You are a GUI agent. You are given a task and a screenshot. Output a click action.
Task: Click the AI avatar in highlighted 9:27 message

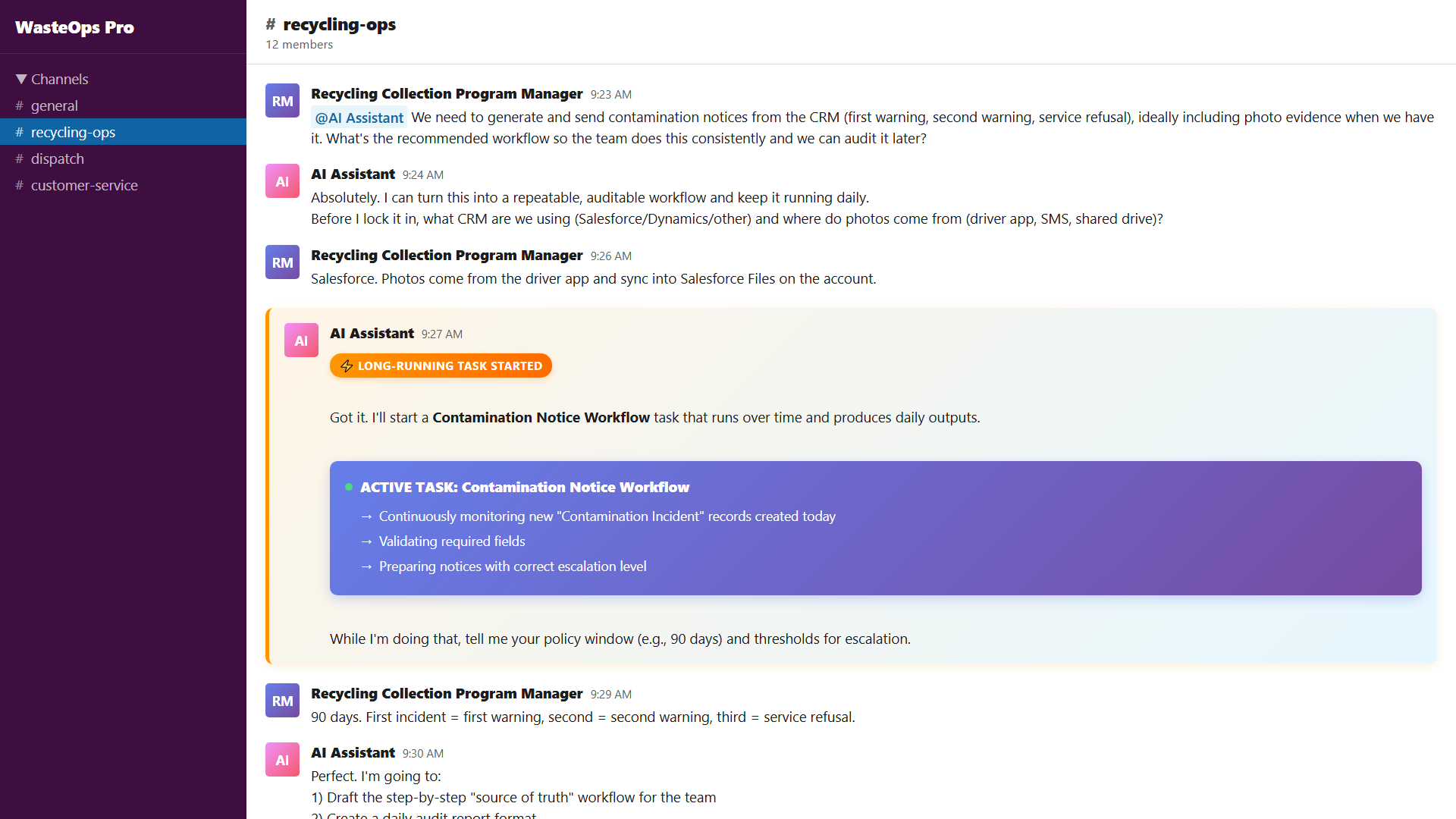click(301, 340)
